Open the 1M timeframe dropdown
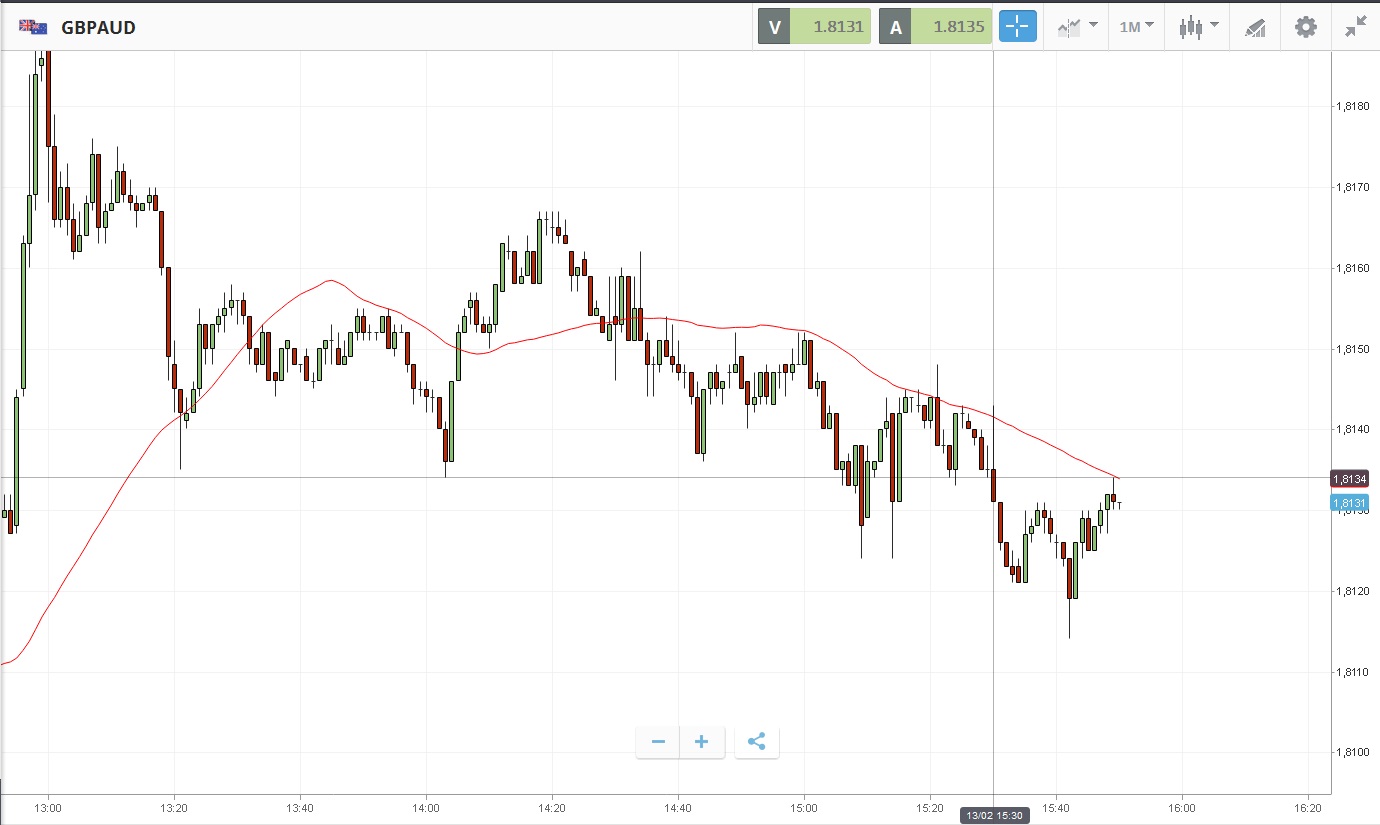The height and width of the screenshot is (825, 1380). (1136, 27)
